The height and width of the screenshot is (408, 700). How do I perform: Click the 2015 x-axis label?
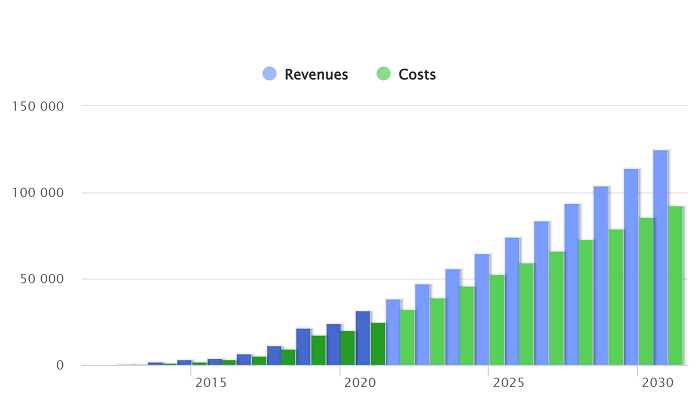(x=211, y=383)
